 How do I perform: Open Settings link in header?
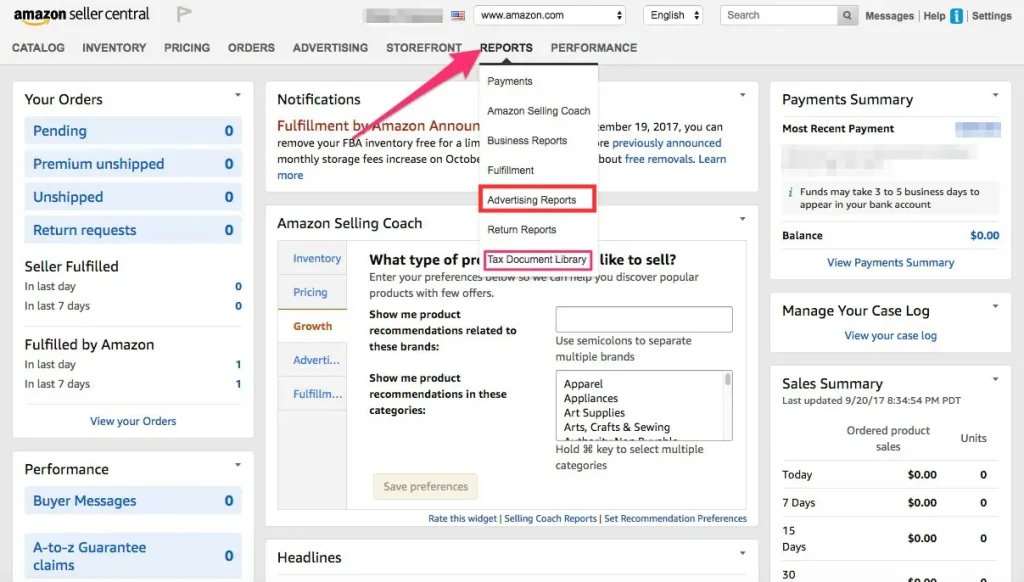point(991,16)
